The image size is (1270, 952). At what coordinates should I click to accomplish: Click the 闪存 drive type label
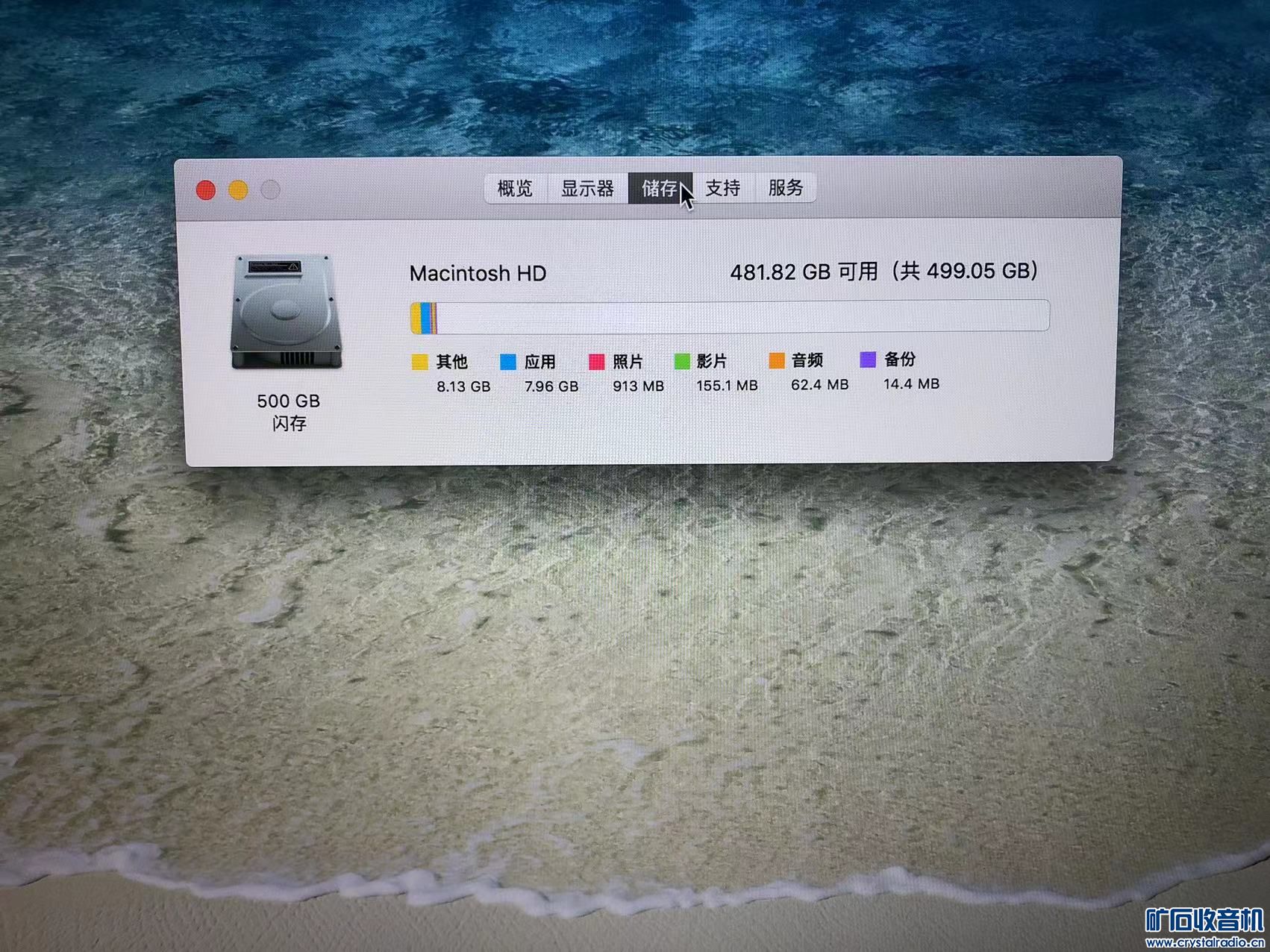tap(289, 424)
